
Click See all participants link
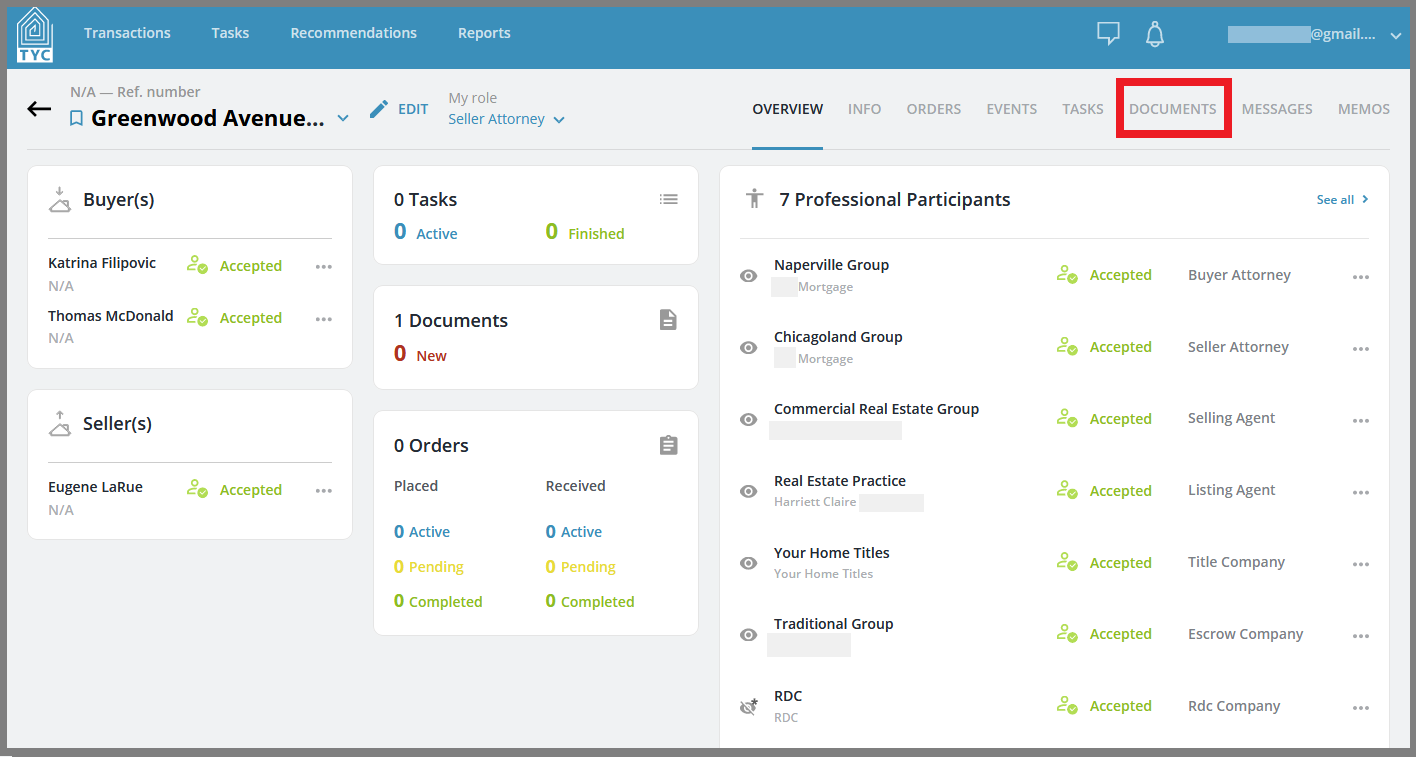tap(1342, 200)
